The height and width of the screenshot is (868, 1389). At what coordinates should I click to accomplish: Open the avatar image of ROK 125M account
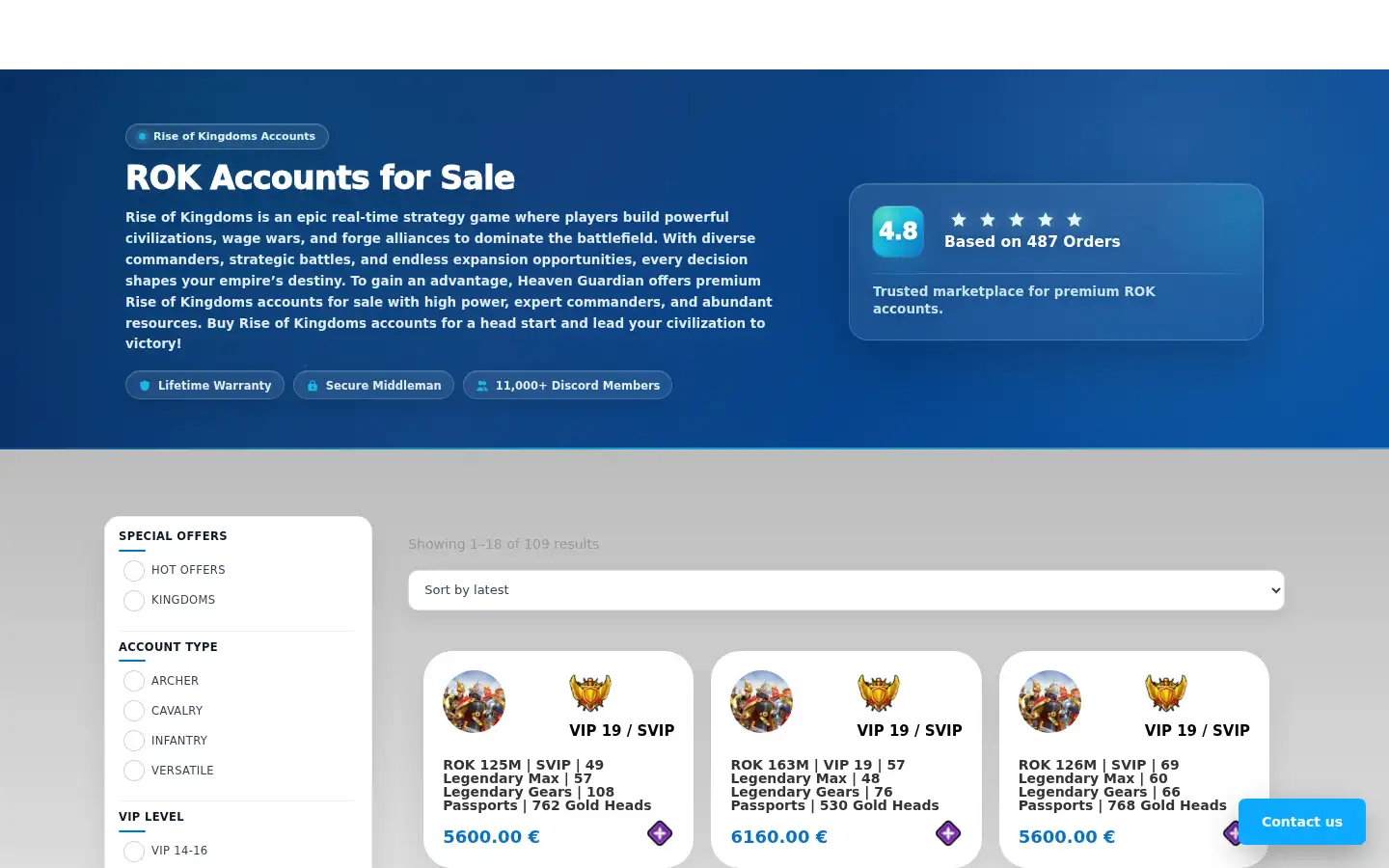[x=474, y=701]
